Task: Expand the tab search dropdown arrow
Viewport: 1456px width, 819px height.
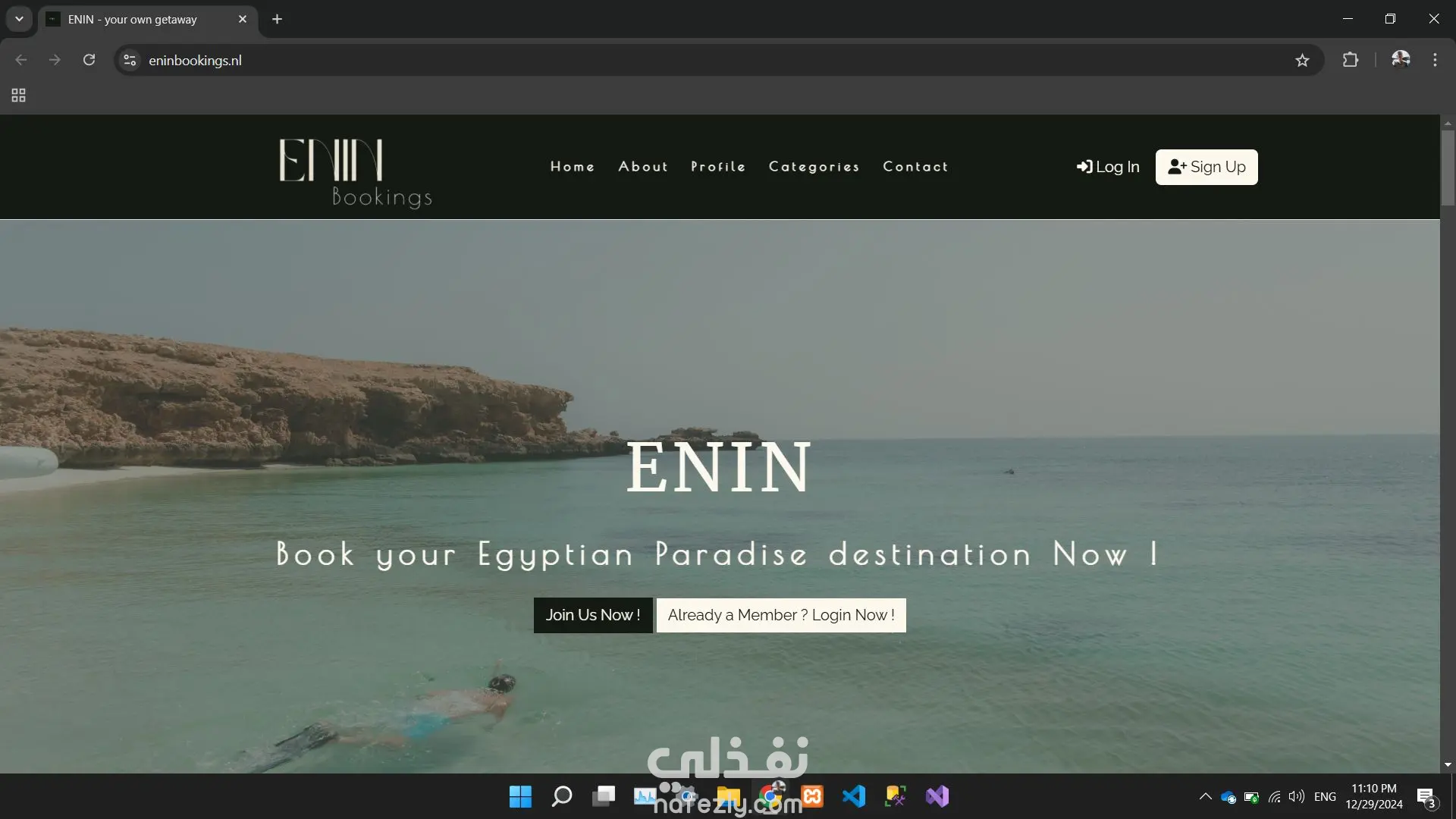Action: (19, 19)
